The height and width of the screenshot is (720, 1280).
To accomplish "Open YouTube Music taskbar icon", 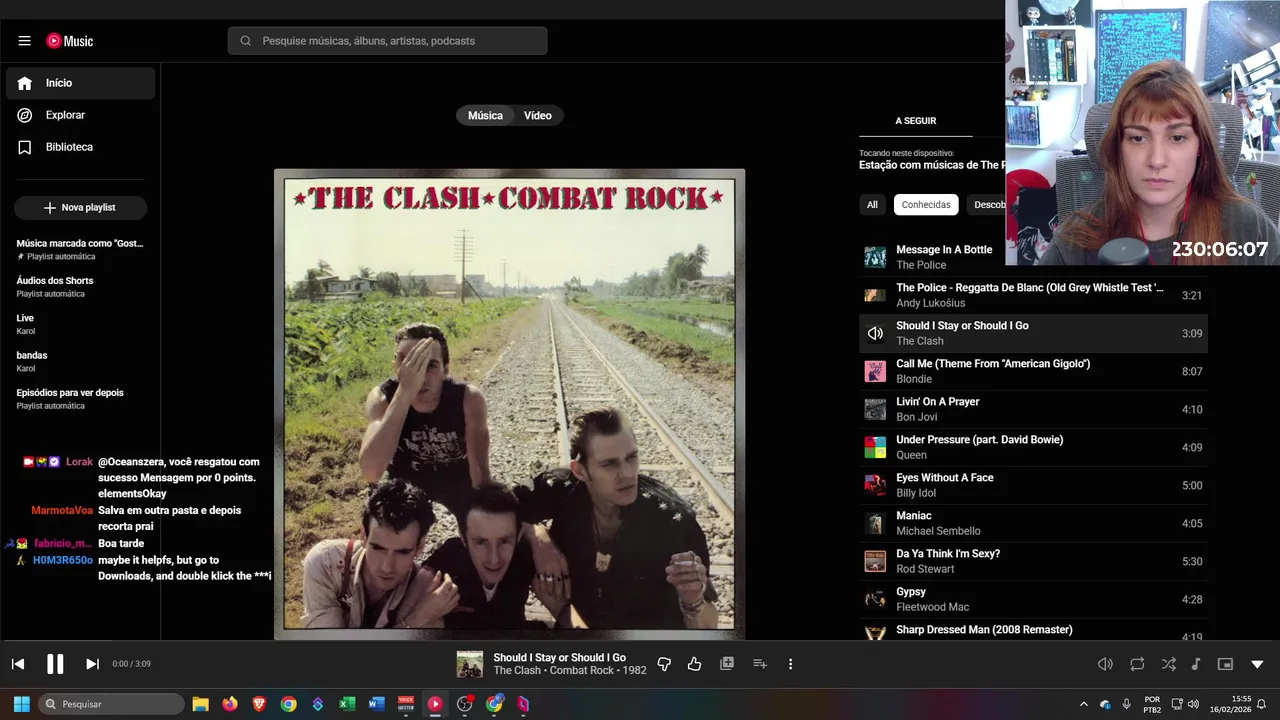I will click(x=435, y=704).
